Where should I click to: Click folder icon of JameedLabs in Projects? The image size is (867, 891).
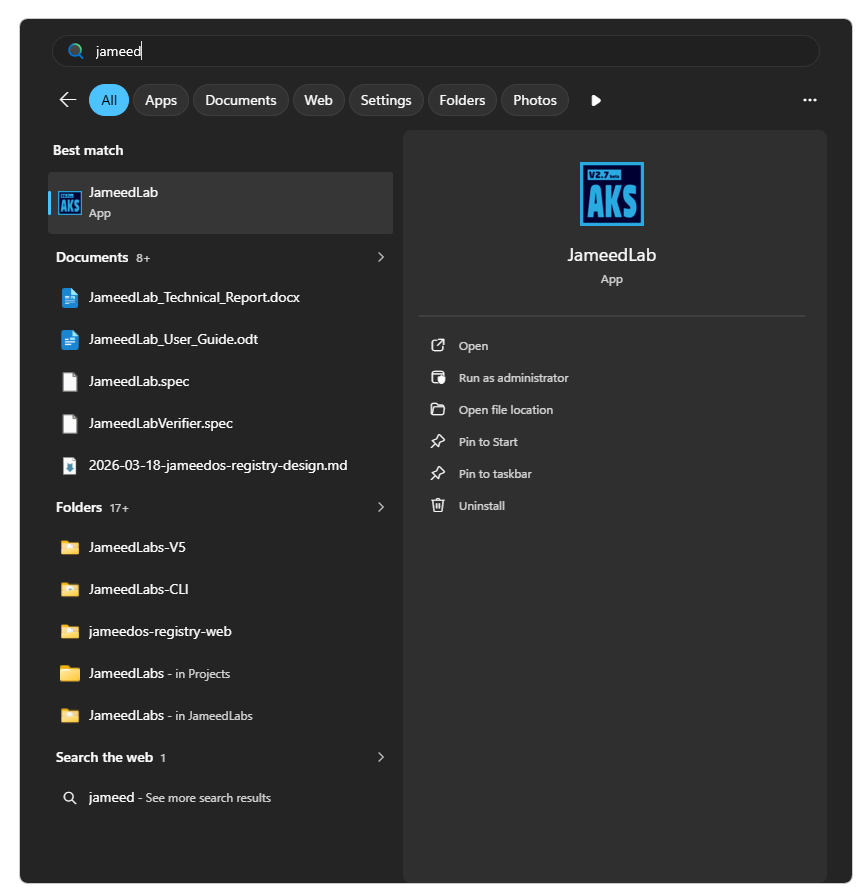(x=70, y=673)
